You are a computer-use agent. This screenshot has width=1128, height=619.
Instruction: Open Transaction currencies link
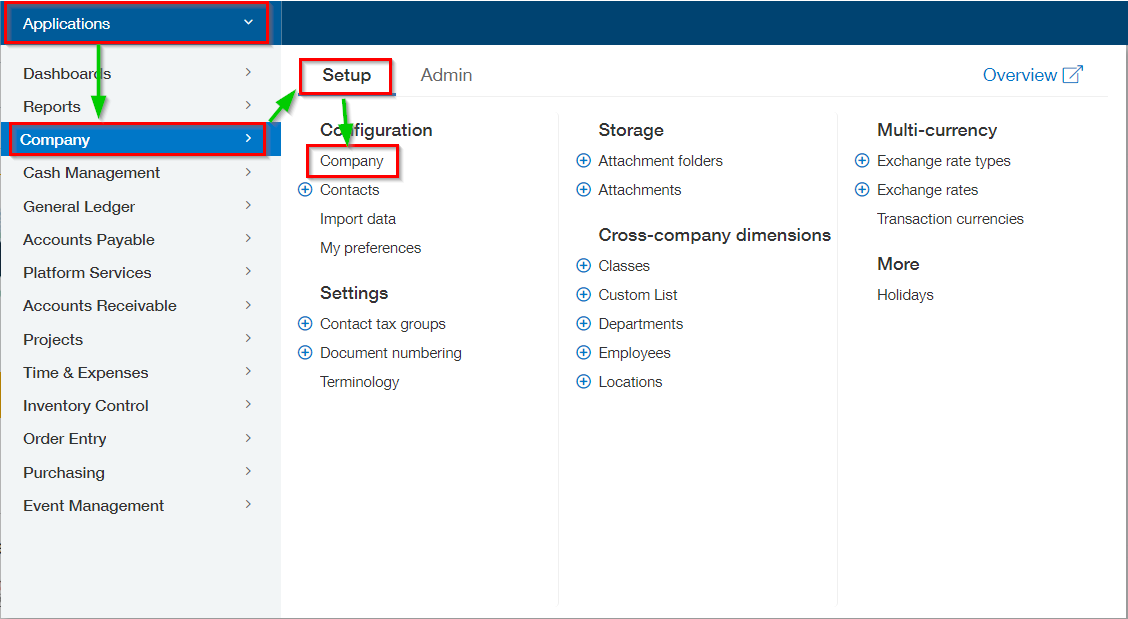tap(950, 219)
